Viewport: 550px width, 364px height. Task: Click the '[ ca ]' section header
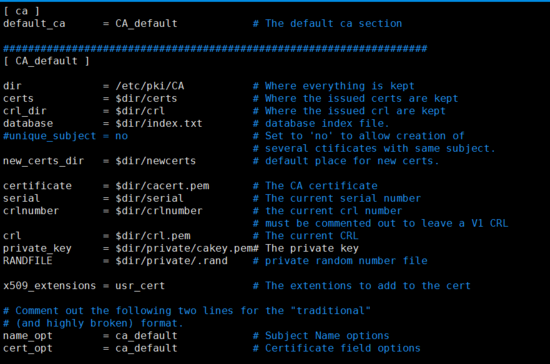(x=21, y=11)
